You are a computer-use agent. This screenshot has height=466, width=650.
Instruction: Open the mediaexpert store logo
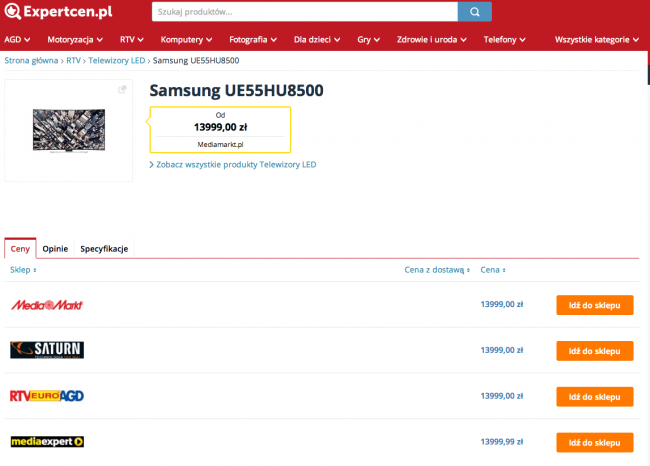point(47,442)
